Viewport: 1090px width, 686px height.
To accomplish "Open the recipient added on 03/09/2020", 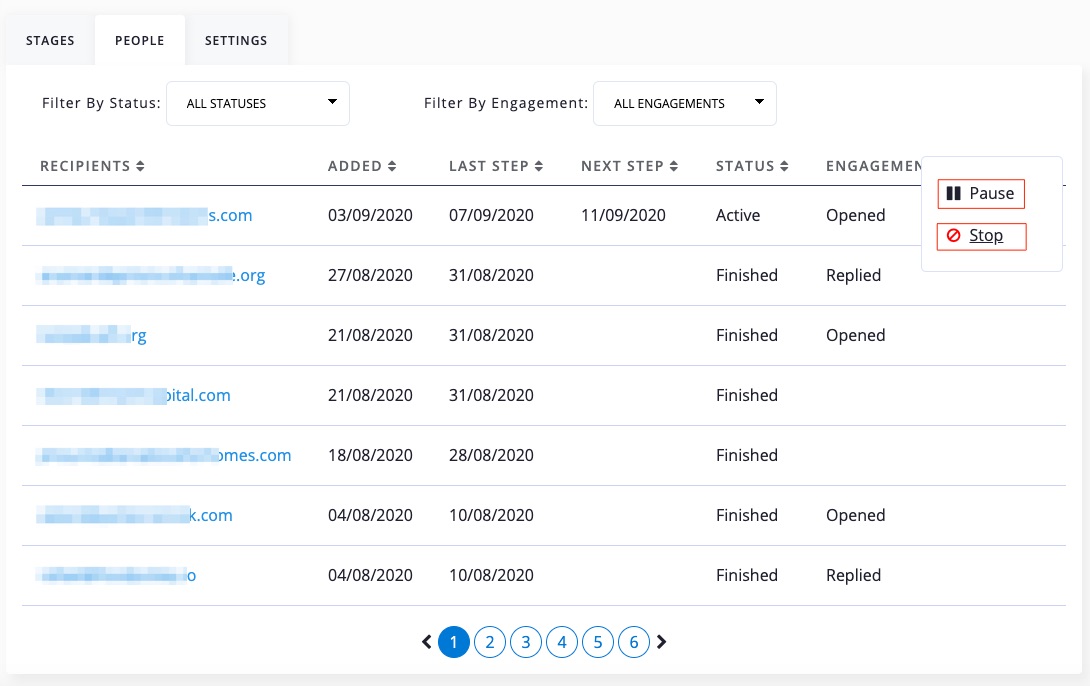I will tap(144, 215).
